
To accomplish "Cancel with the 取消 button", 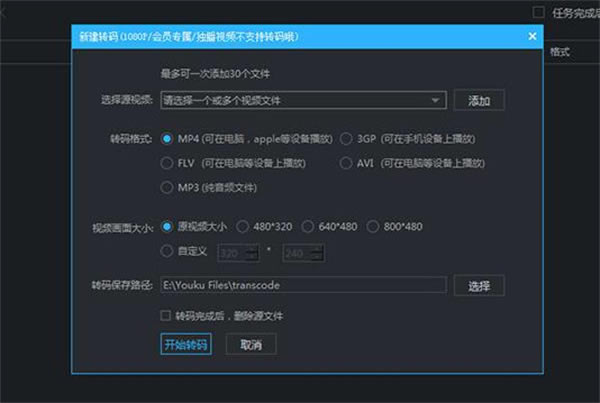I will [x=251, y=344].
